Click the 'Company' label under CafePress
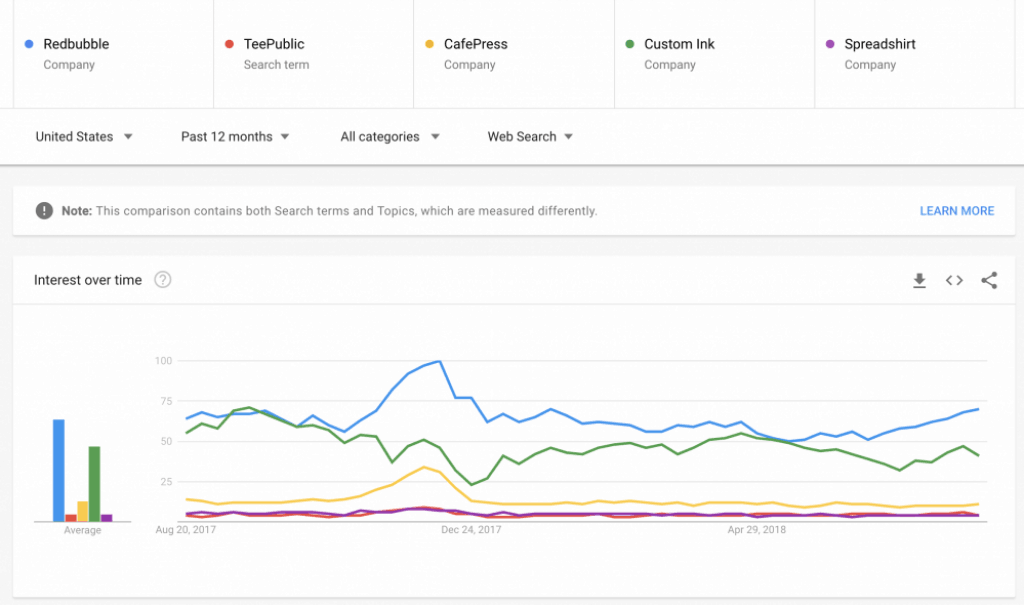 tap(470, 65)
